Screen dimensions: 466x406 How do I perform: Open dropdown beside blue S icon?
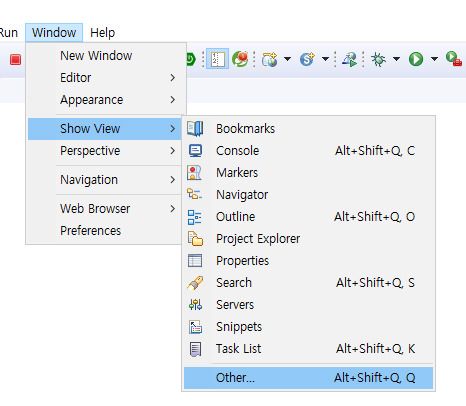point(325,59)
